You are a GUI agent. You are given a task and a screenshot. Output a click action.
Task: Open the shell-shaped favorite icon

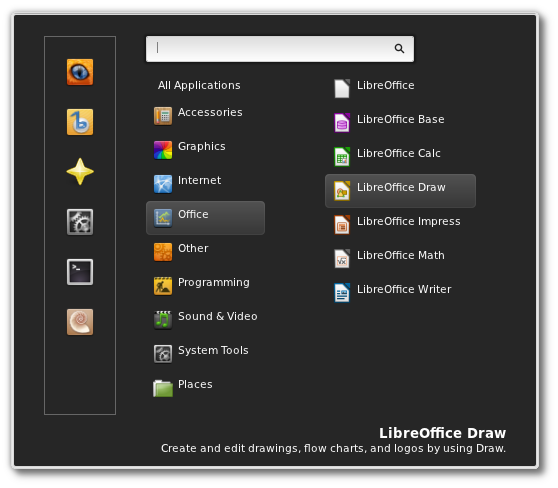coord(80,322)
